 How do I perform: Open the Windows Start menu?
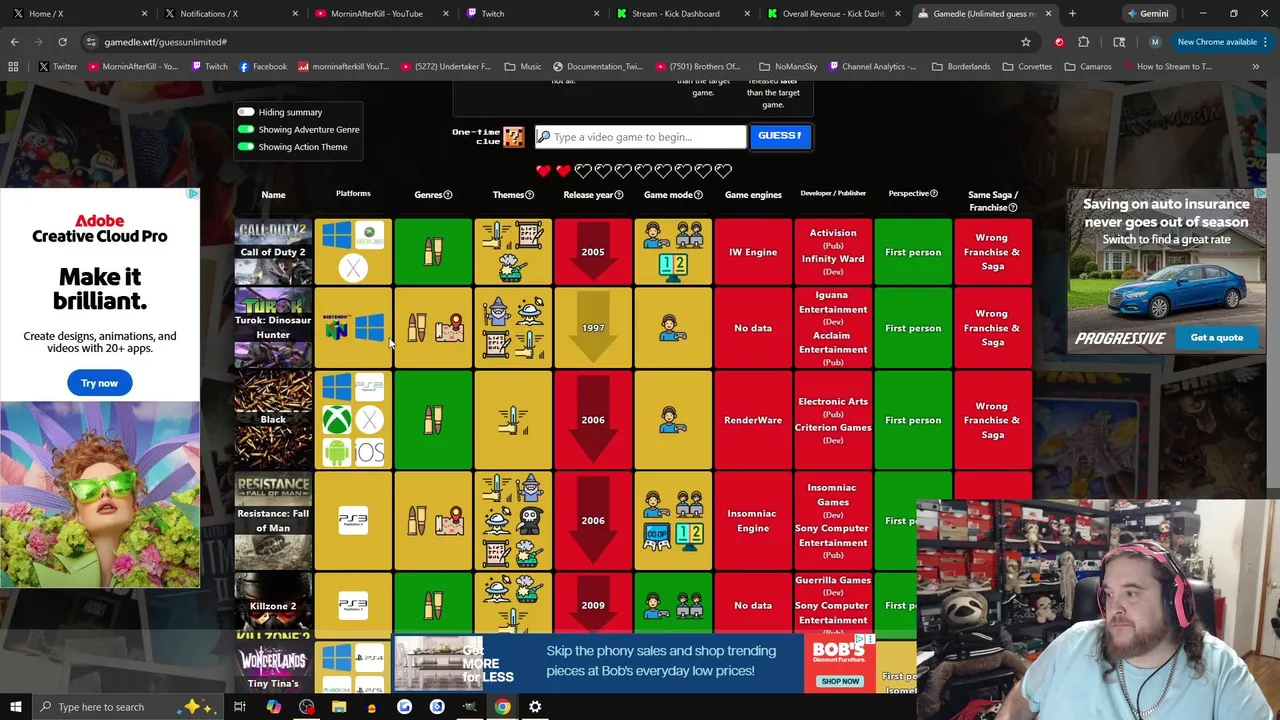pyautogui.click(x=16, y=707)
